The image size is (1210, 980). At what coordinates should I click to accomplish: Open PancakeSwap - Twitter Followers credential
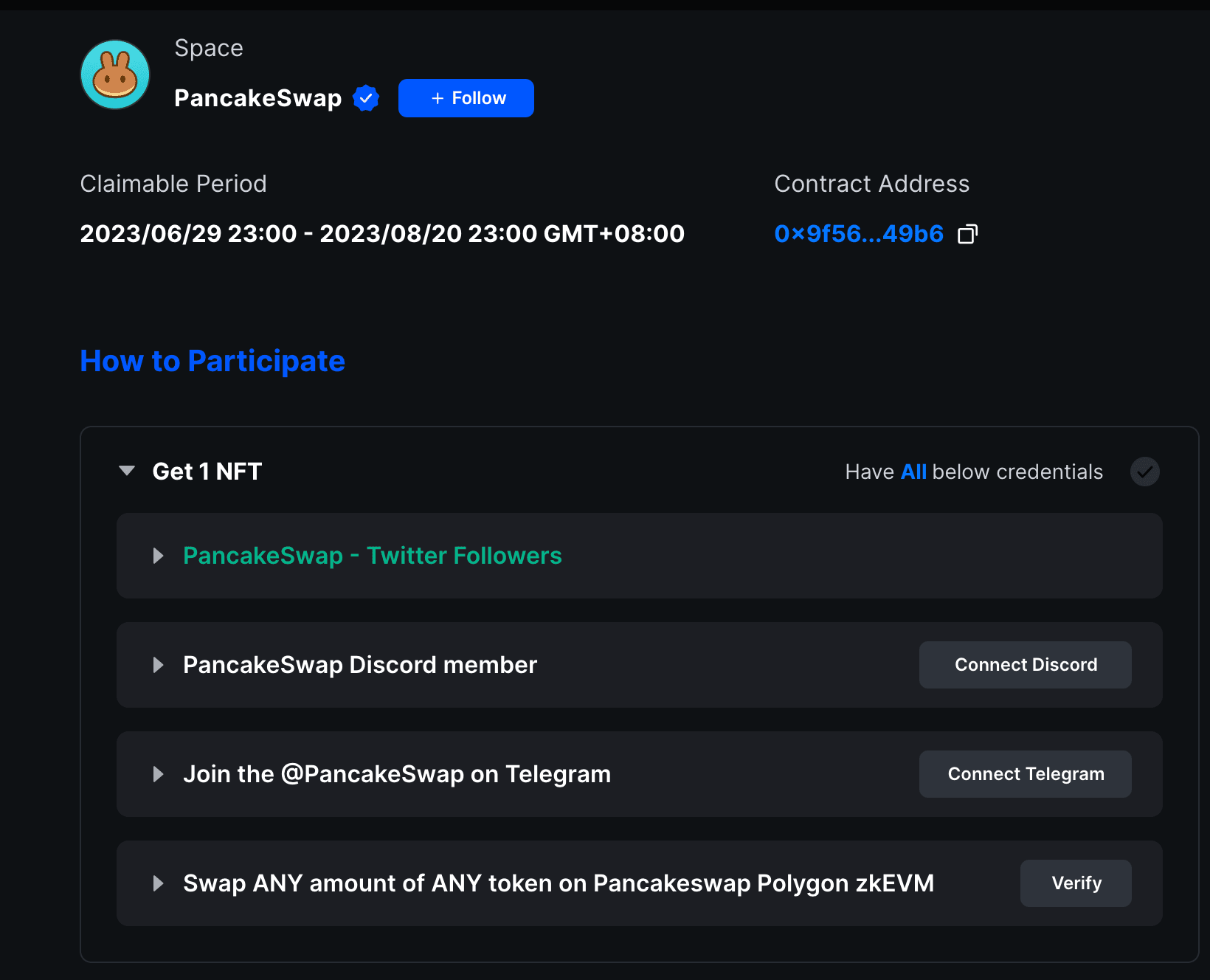pos(372,556)
